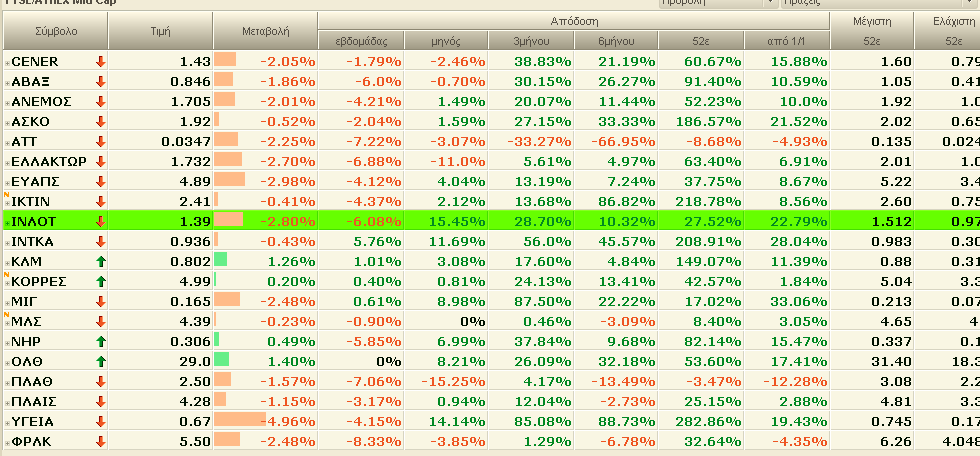
Task: Click the price 4.39 for ΜΛΣ
Action: (x=195, y=321)
